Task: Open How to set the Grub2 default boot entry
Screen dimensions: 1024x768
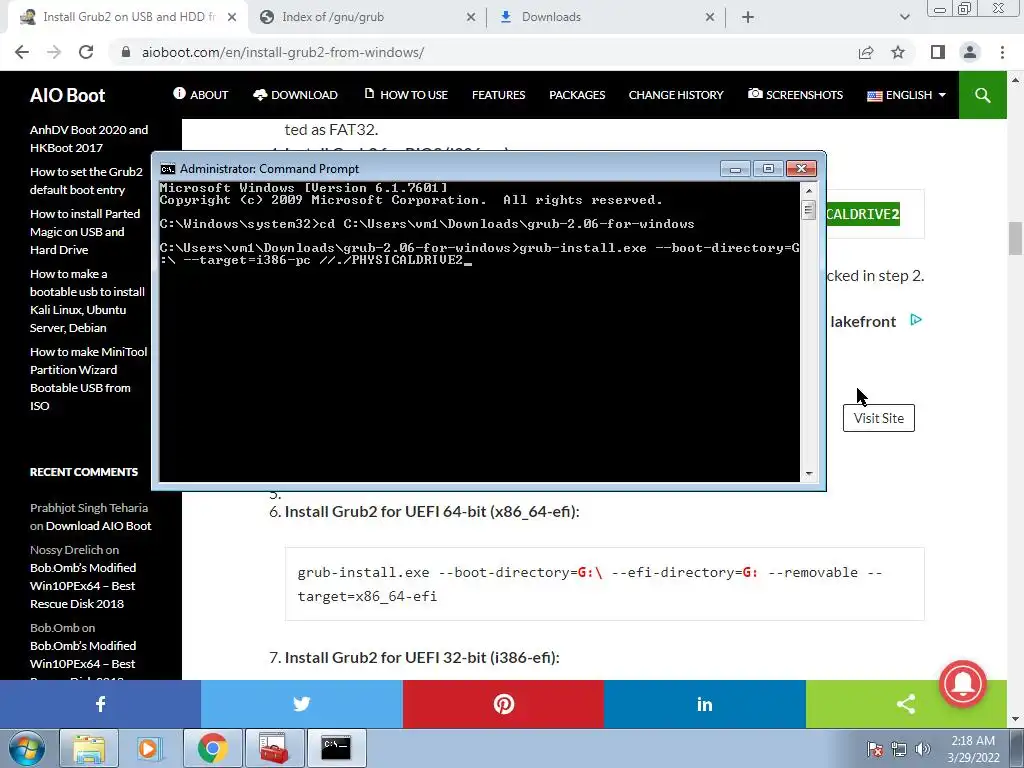Action: [x=86, y=181]
